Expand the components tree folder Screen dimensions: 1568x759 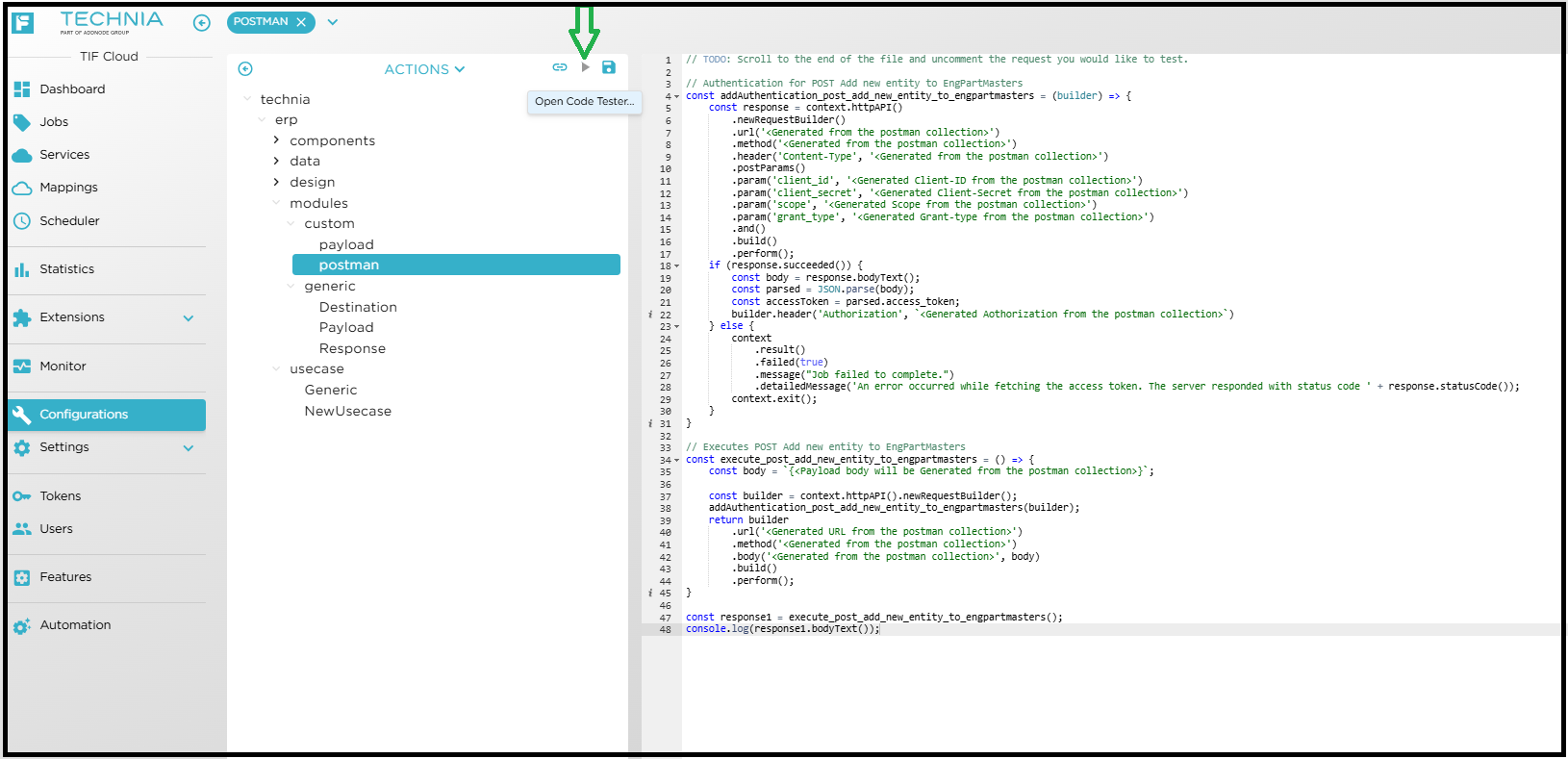click(x=276, y=140)
